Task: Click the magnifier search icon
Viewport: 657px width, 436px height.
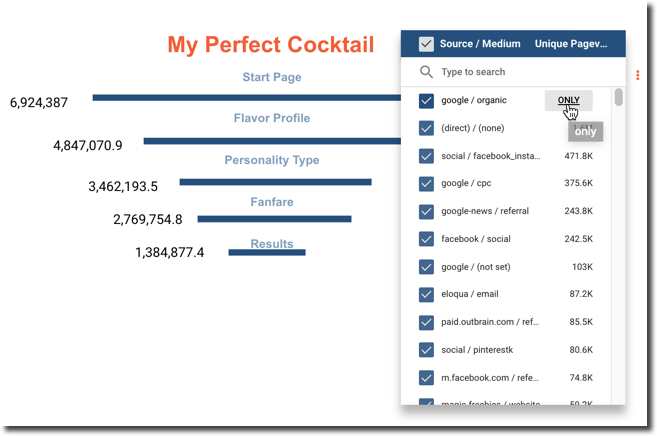Action: click(427, 72)
